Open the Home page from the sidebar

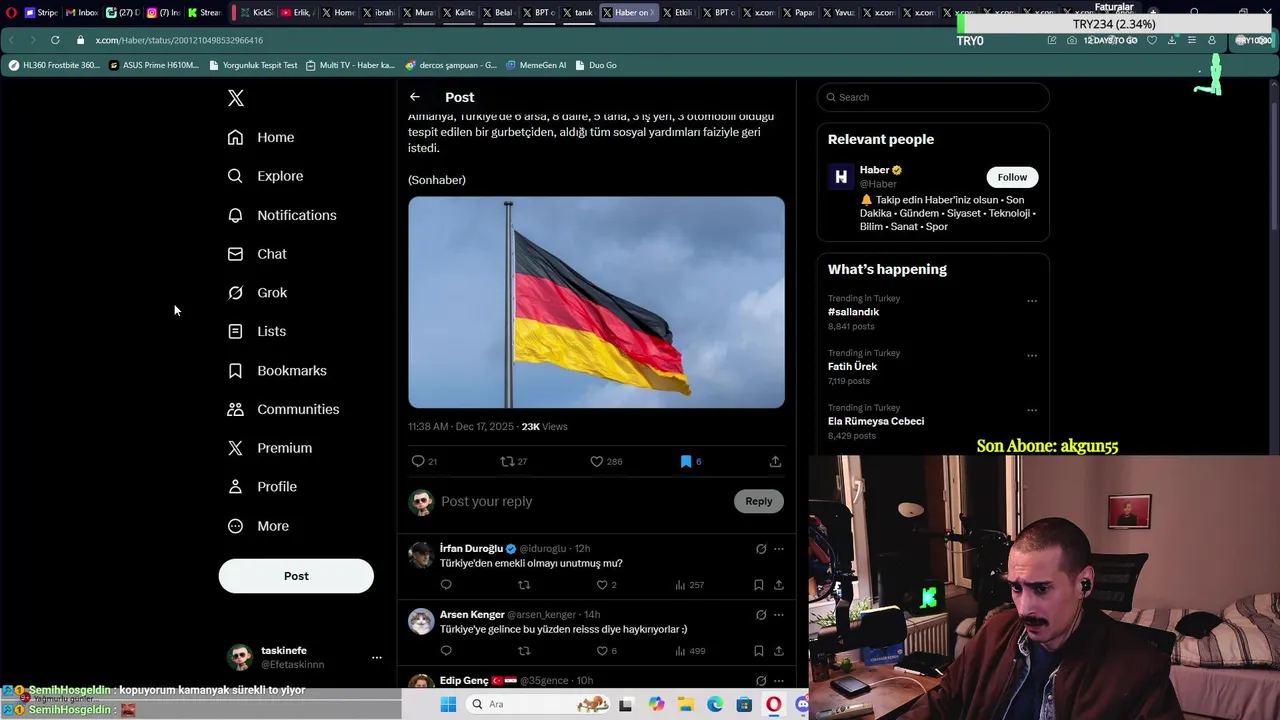[x=261, y=137]
